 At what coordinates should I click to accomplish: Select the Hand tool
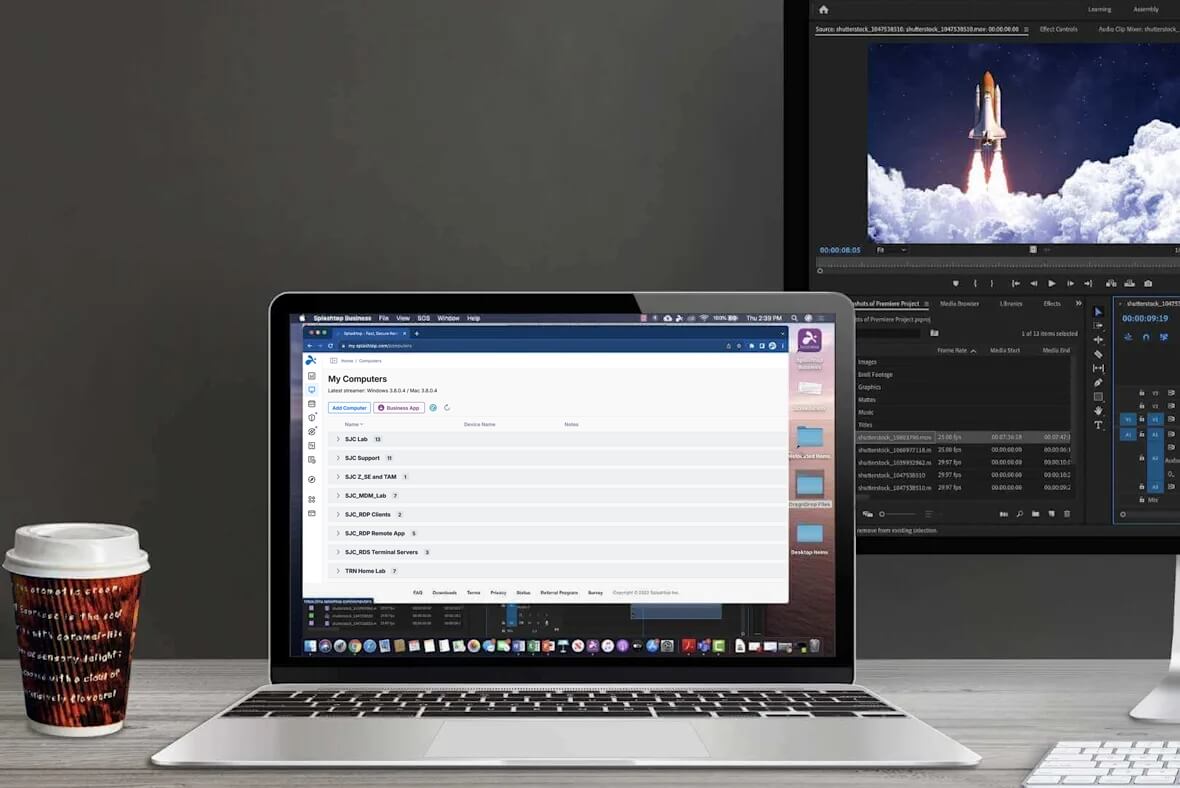[x=1098, y=411]
